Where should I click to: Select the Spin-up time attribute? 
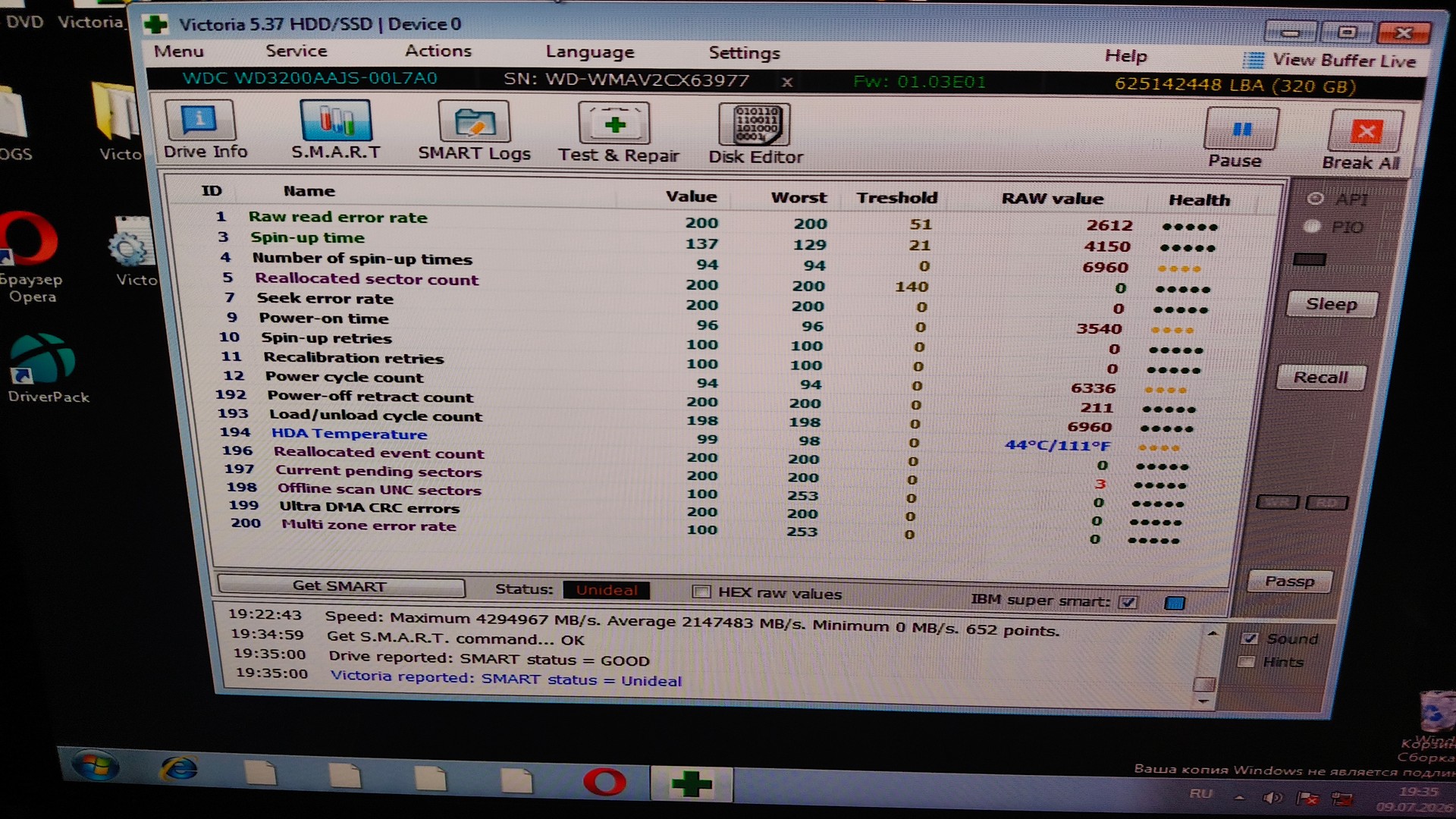716,242
